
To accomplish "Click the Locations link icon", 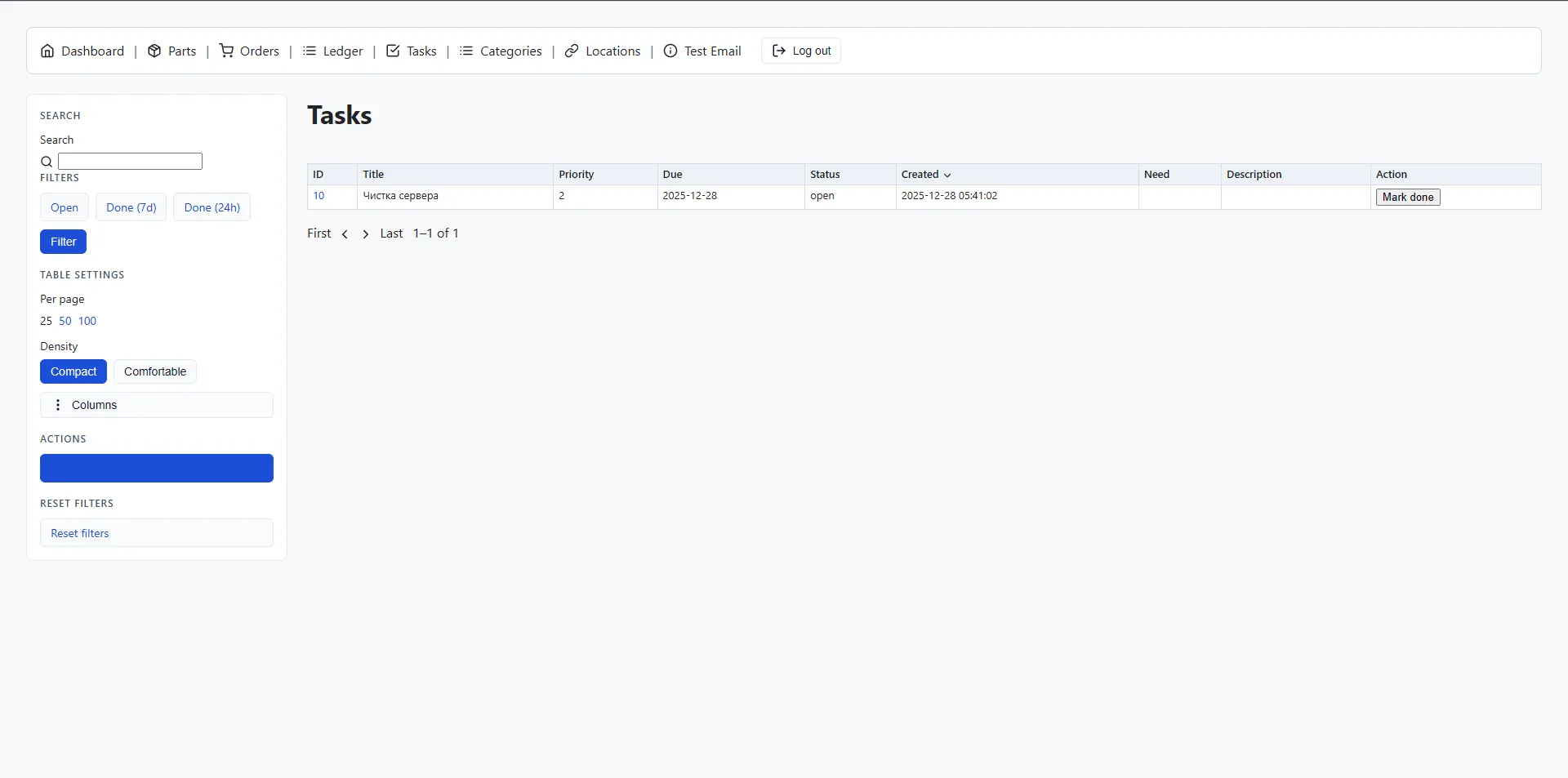I will [x=572, y=51].
